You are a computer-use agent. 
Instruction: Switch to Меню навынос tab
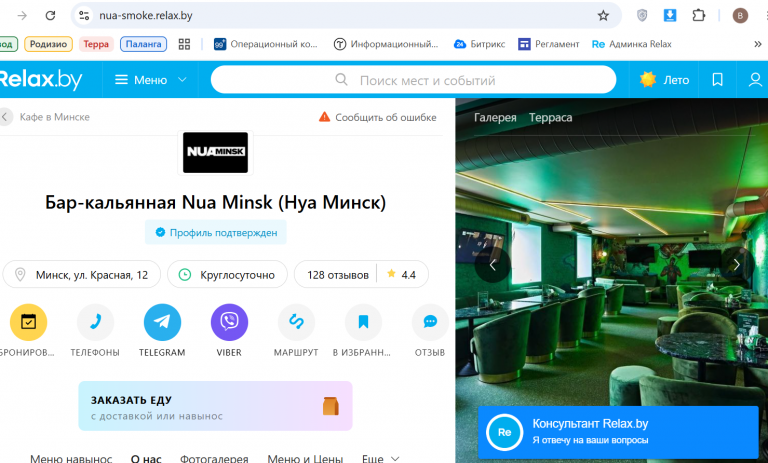pyautogui.click(x=71, y=459)
